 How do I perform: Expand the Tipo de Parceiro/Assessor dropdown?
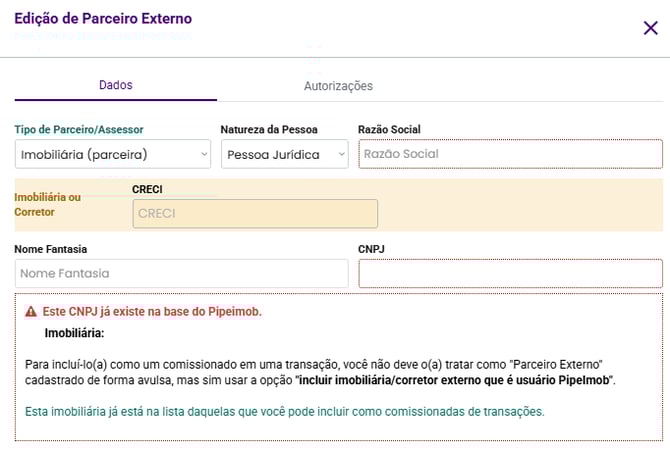tap(114, 154)
